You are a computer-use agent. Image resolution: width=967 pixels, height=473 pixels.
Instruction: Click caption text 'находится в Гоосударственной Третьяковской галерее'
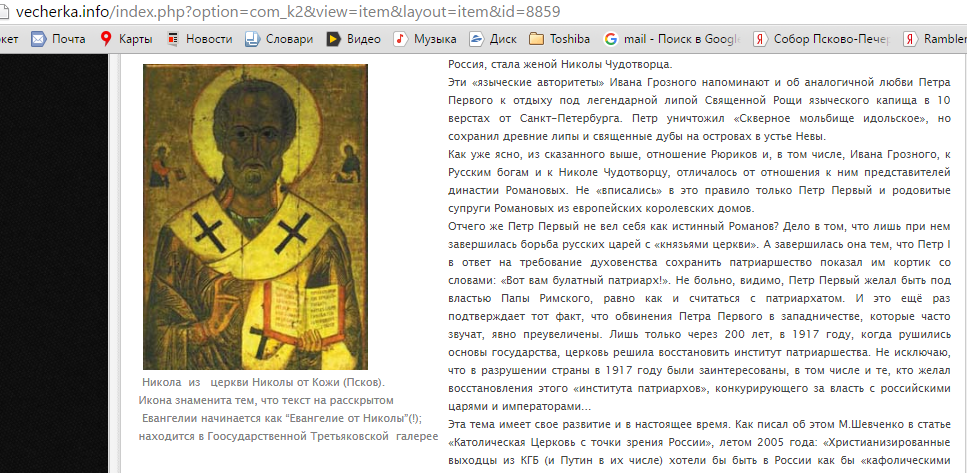click(x=288, y=437)
